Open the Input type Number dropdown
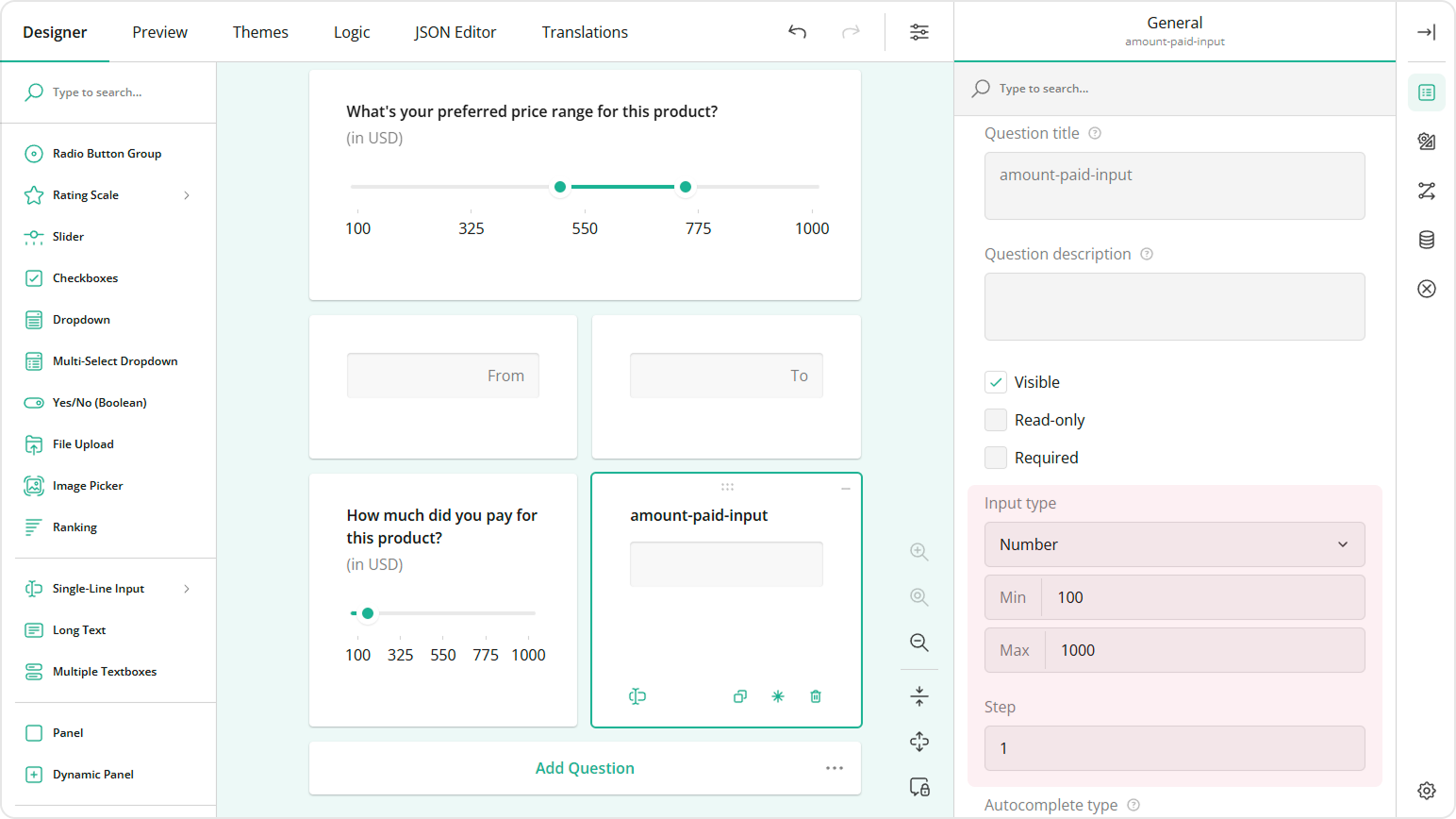 point(1174,544)
